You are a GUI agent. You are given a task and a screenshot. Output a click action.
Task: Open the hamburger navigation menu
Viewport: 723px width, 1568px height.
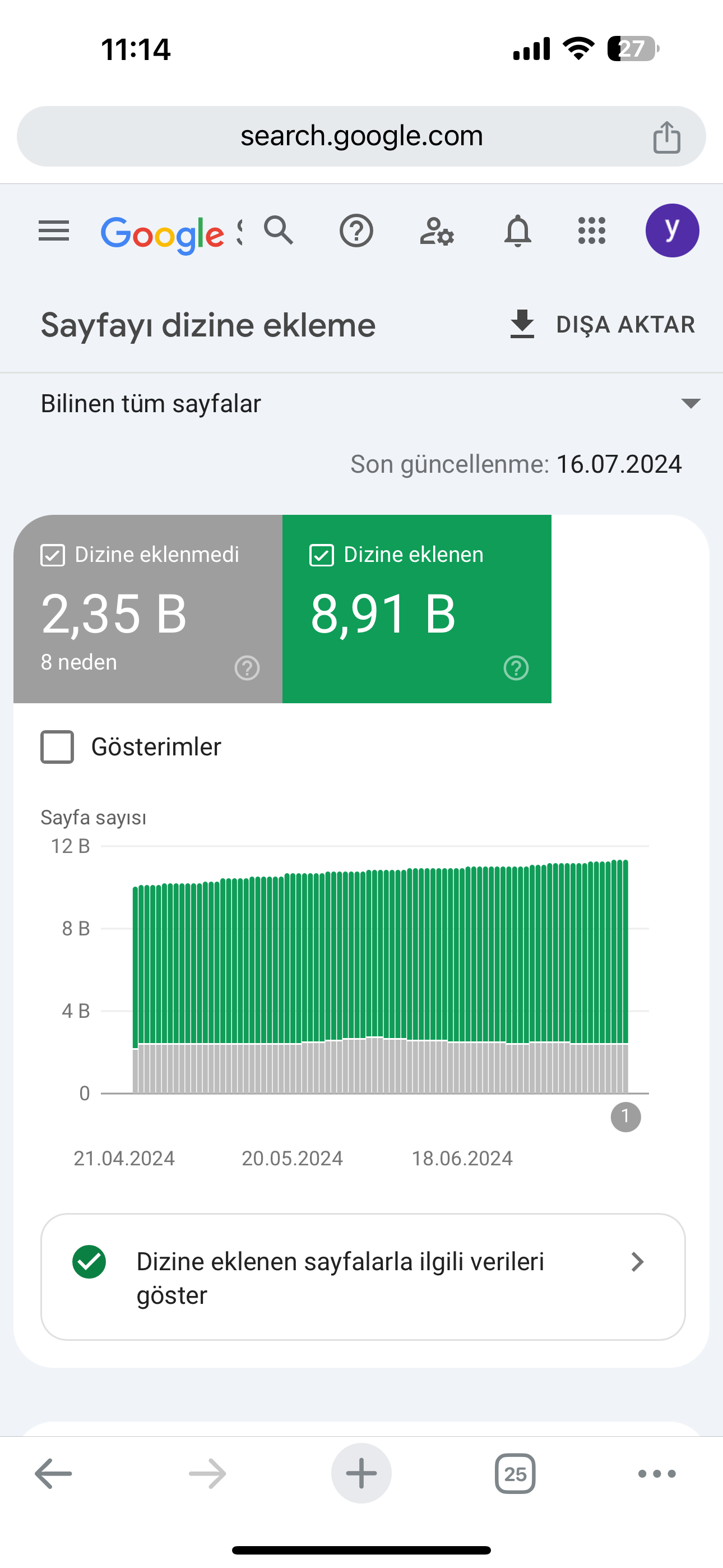tap(54, 230)
